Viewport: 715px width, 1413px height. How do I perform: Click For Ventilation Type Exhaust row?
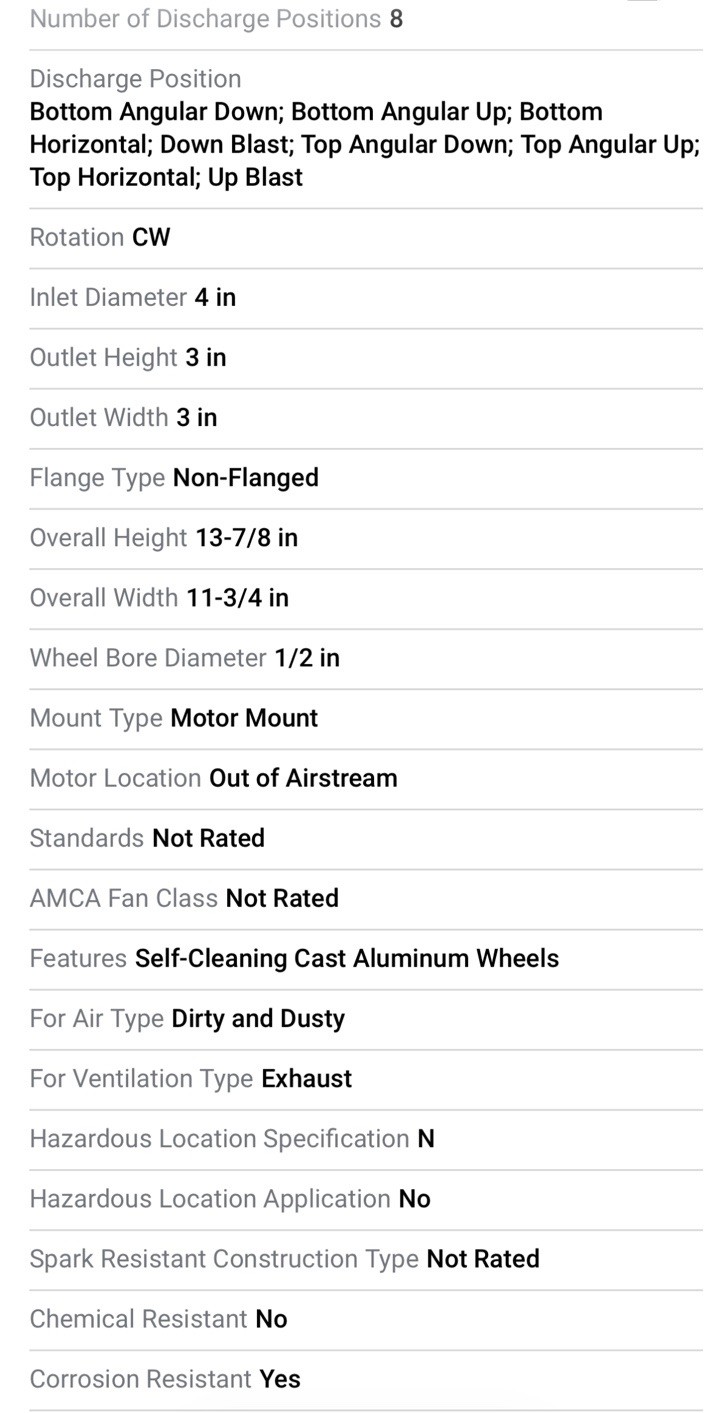[x=366, y=1079]
